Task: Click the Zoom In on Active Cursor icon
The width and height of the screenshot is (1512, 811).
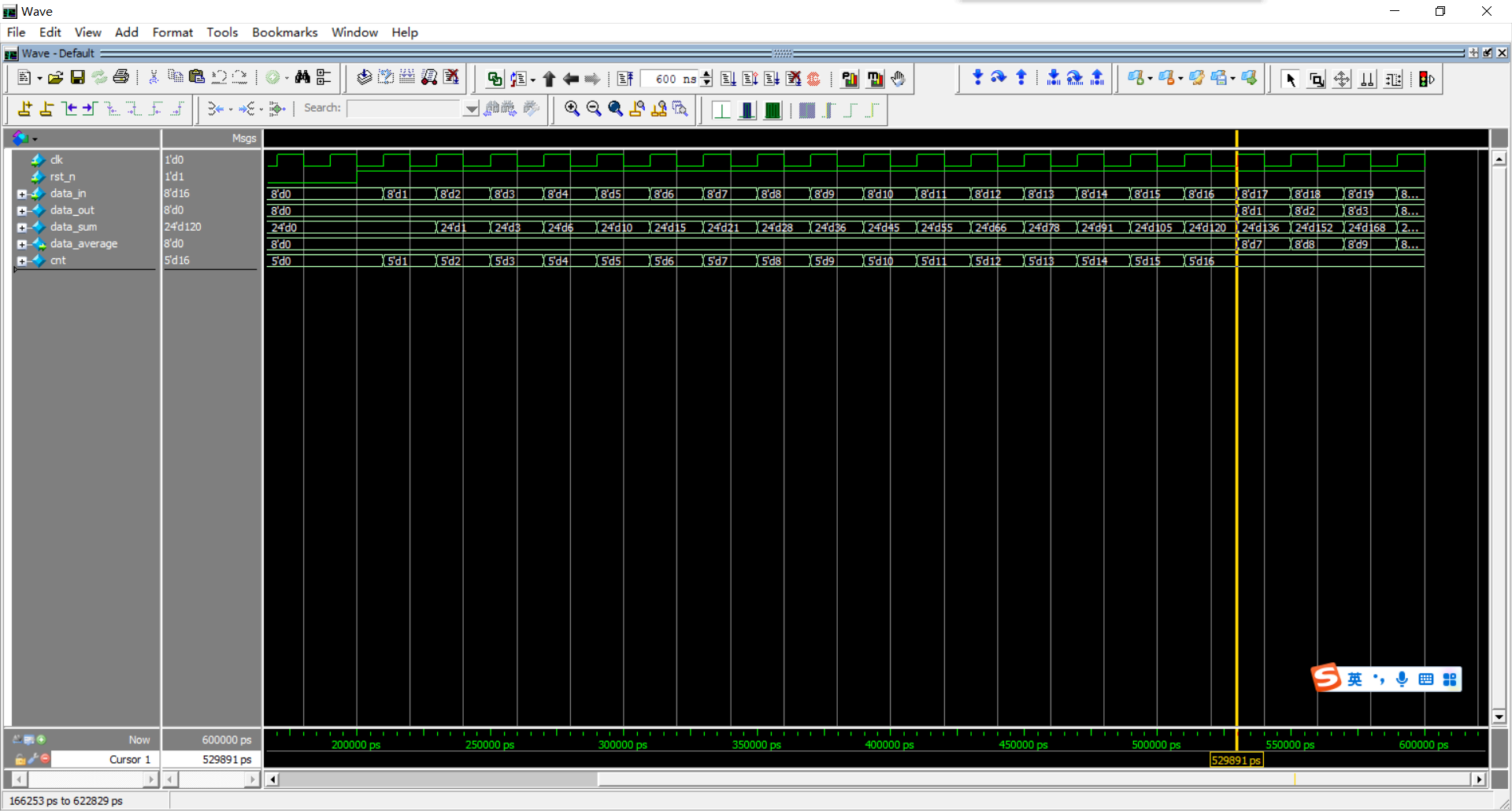Action: pos(637,109)
